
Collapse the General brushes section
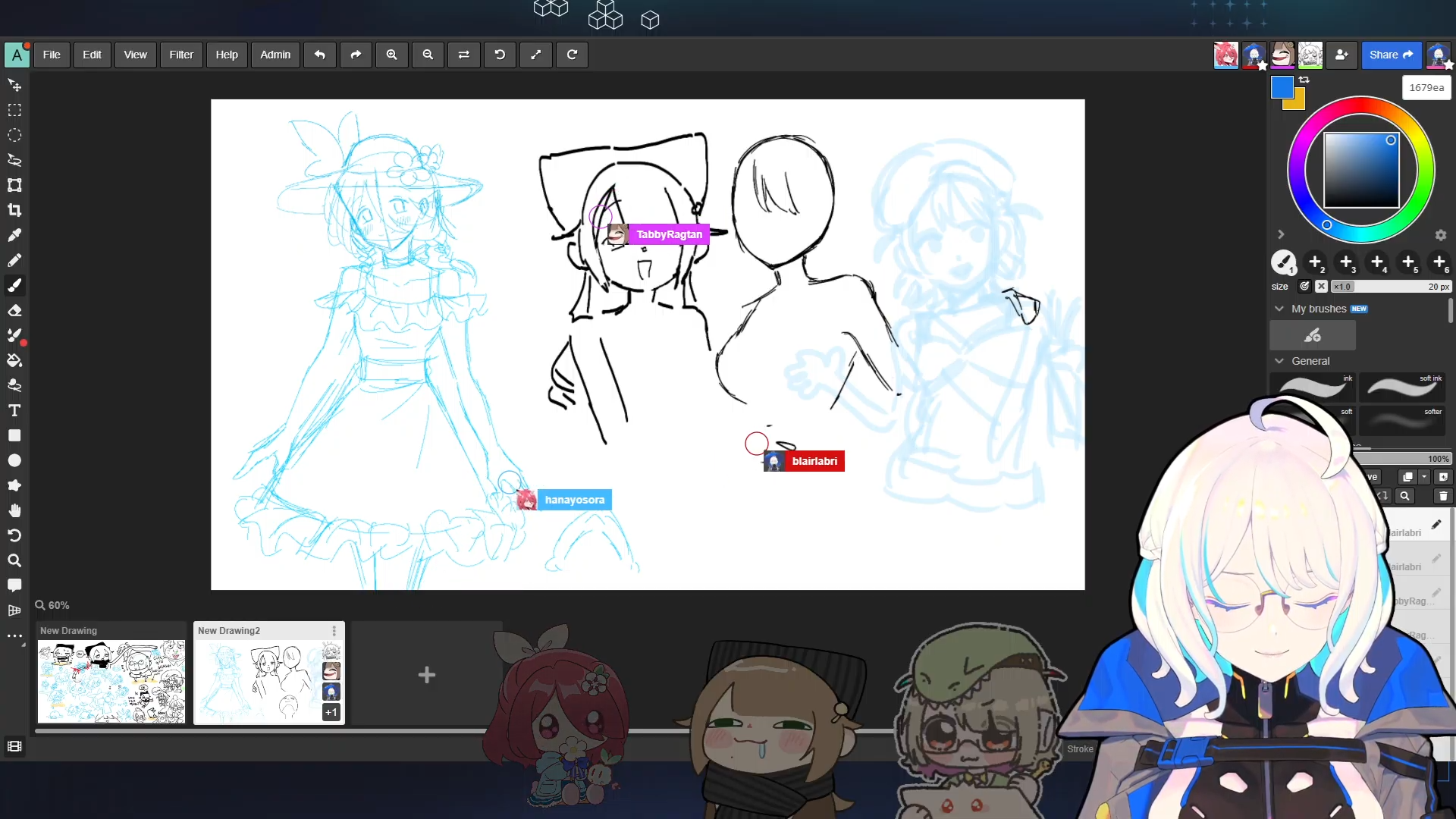pos(1279,361)
